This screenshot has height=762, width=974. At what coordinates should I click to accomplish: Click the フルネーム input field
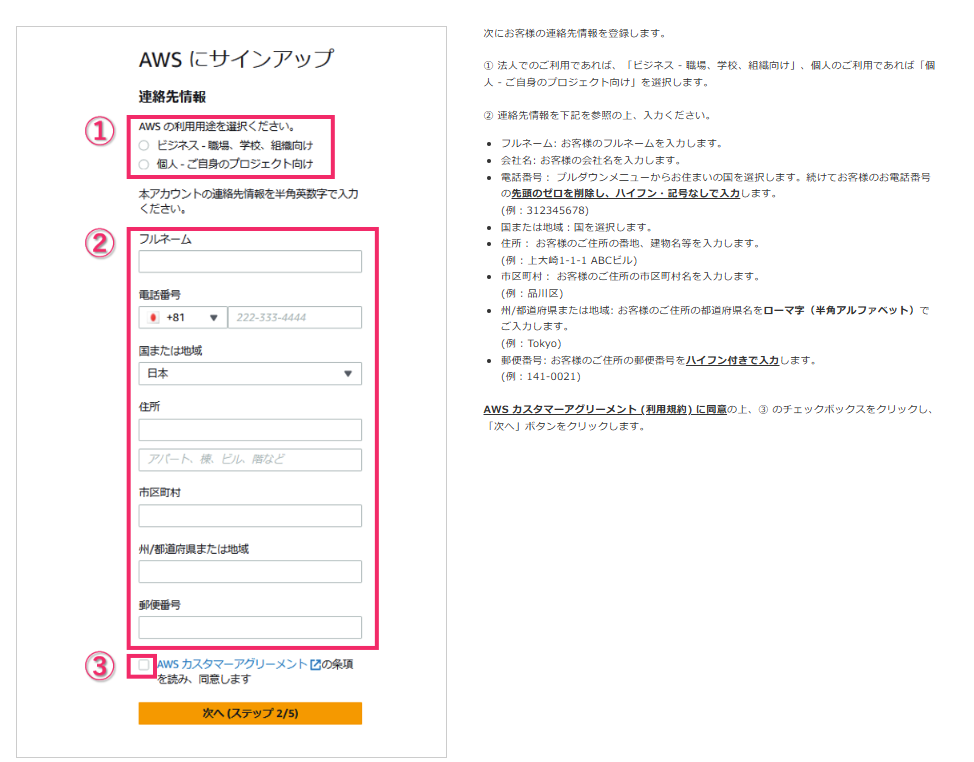click(x=250, y=261)
